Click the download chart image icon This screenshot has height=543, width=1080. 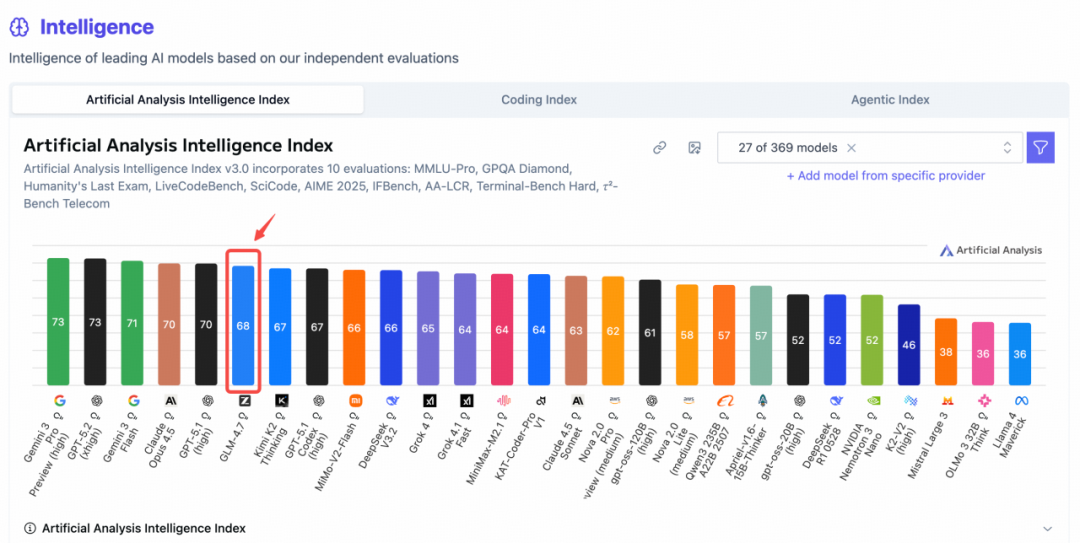coord(694,148)
